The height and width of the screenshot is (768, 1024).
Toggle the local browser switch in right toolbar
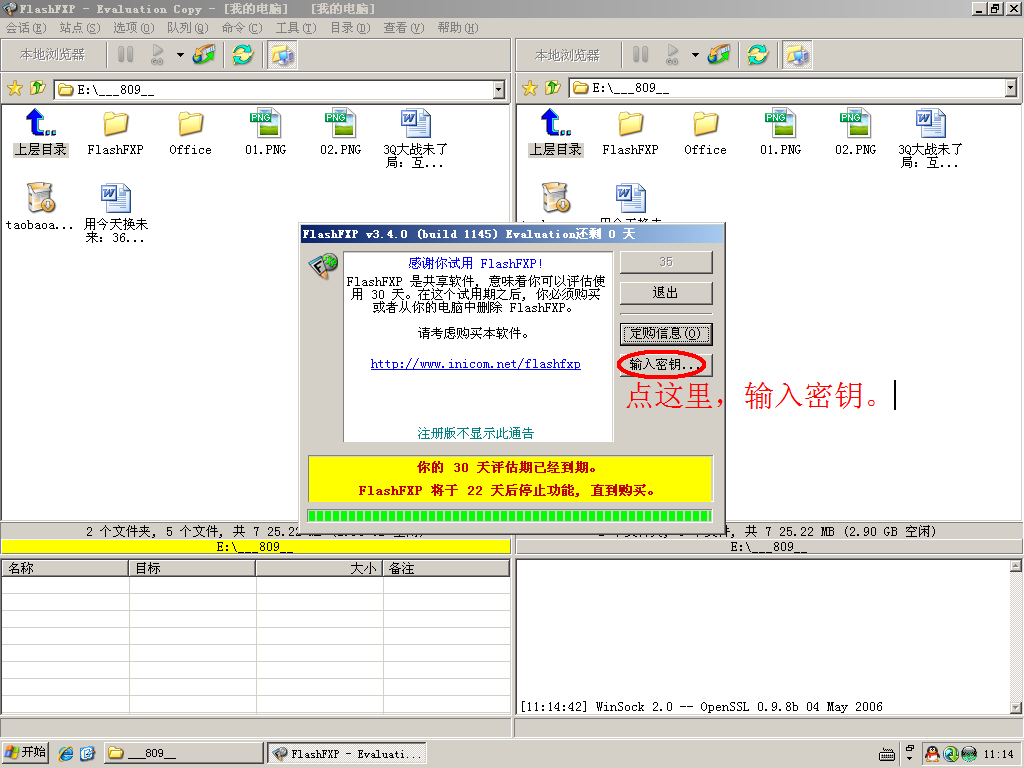[797, 55]
